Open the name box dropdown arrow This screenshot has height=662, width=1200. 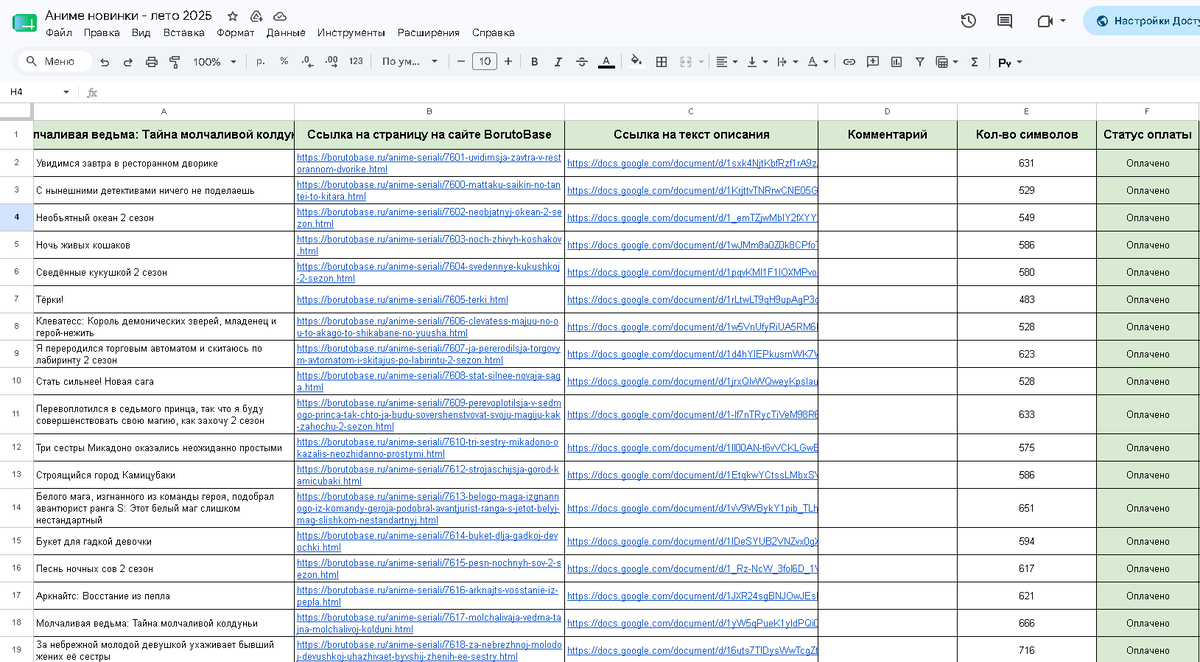[x=67, y=92]
